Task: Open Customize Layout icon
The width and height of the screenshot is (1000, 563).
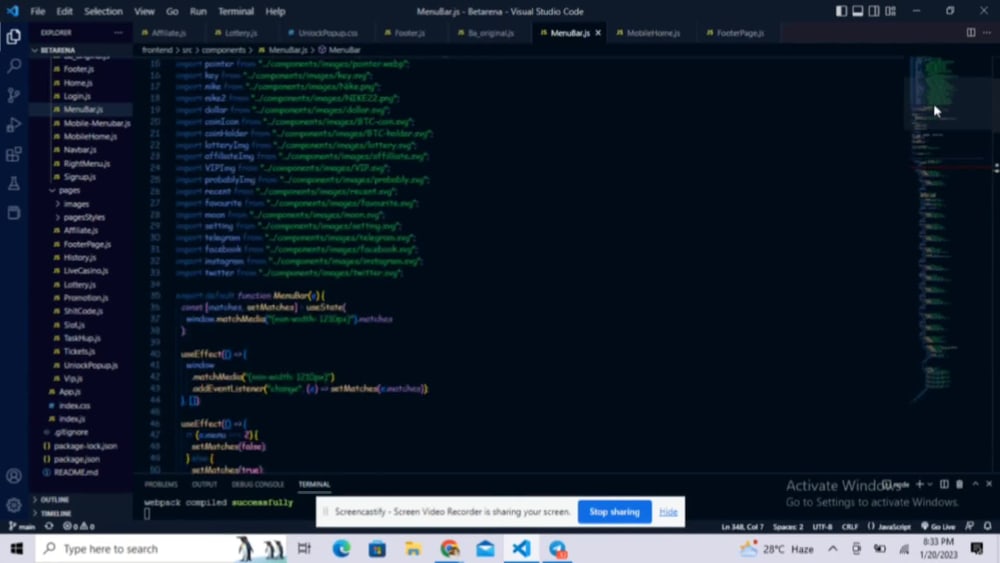Action: coord(890,11)
